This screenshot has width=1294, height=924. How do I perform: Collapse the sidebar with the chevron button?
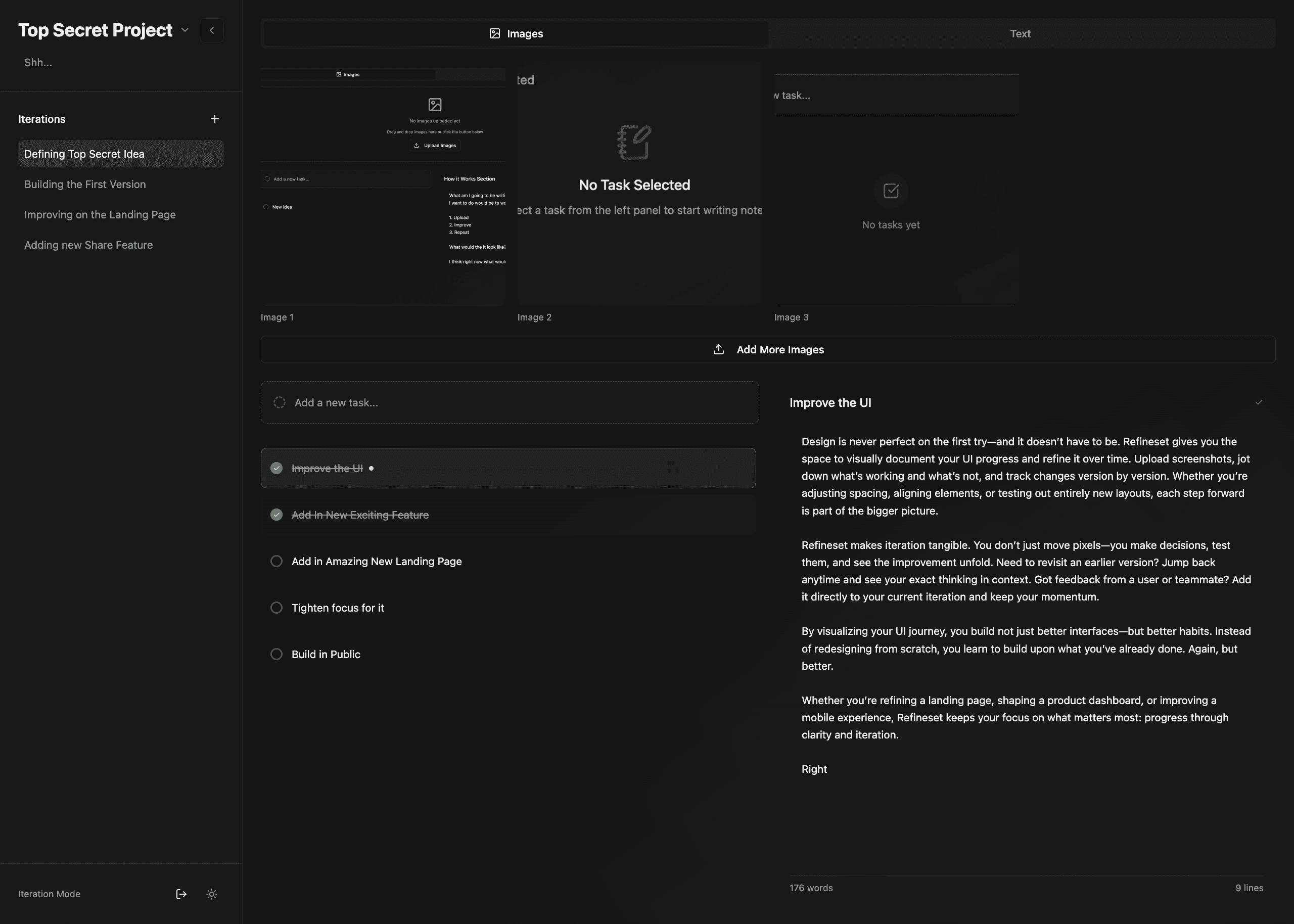(212, 30)
